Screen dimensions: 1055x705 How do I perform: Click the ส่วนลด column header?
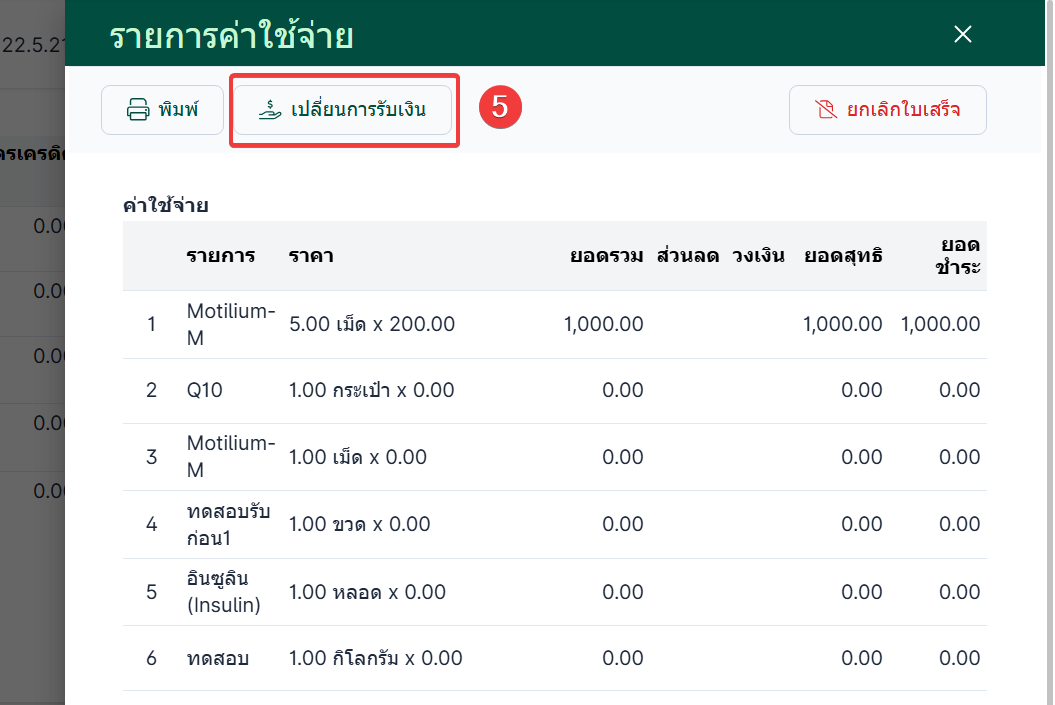click(688, 256)
